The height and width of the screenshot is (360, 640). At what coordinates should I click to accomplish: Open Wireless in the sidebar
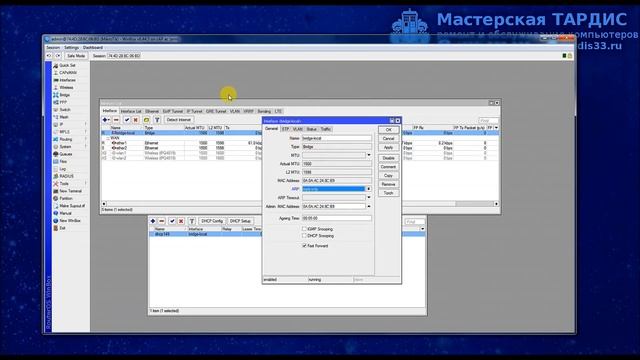(x=66, y=87)
